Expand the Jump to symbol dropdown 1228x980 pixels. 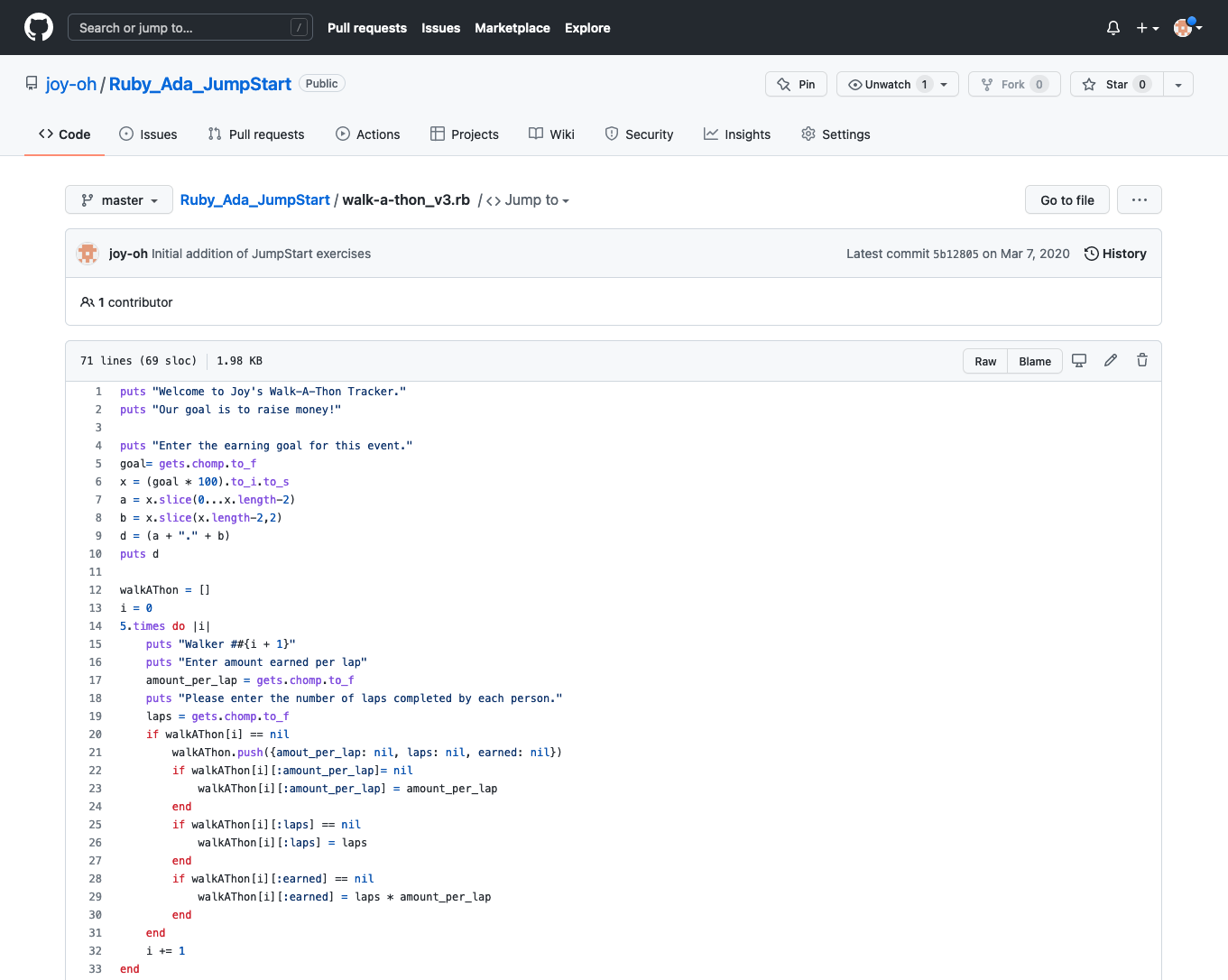529,200
